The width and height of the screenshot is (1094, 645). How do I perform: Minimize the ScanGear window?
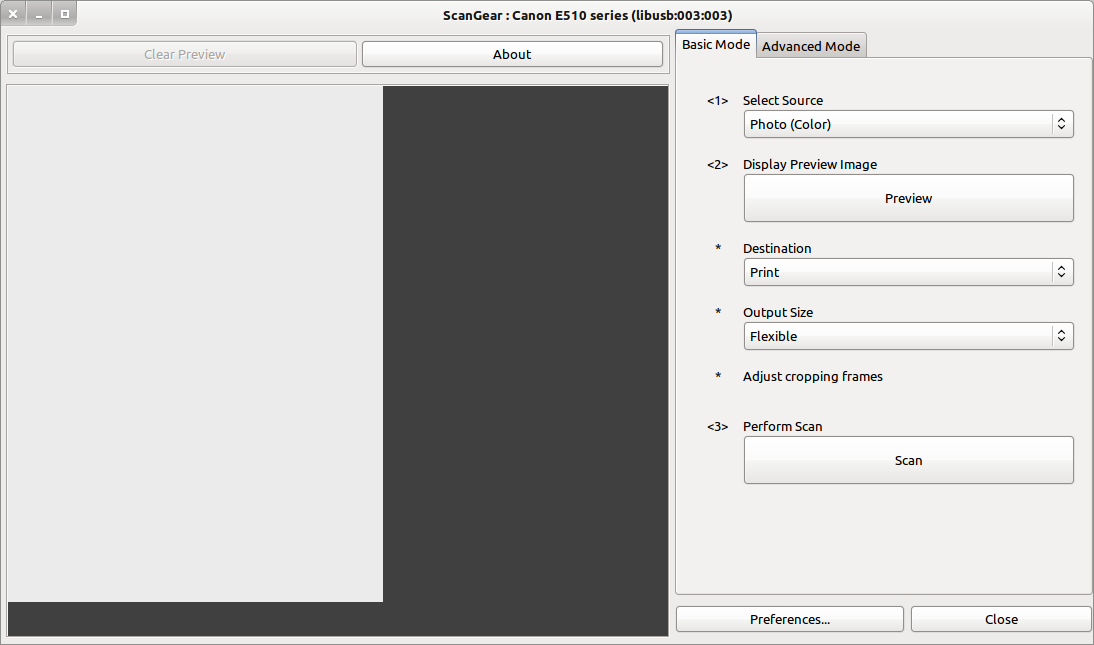point(39,14)
